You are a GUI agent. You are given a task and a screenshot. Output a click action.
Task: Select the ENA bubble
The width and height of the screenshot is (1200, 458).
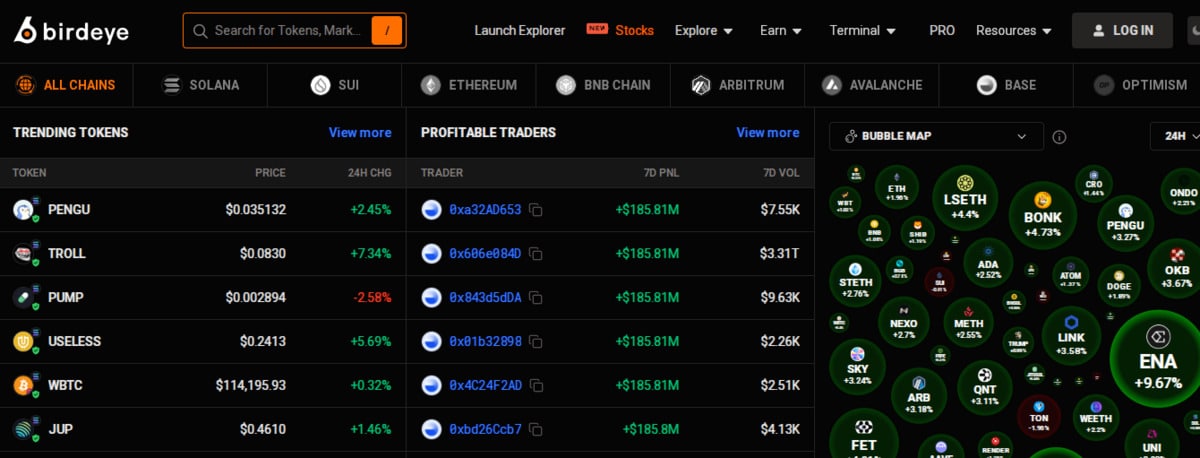click(x=1158, y=359)
